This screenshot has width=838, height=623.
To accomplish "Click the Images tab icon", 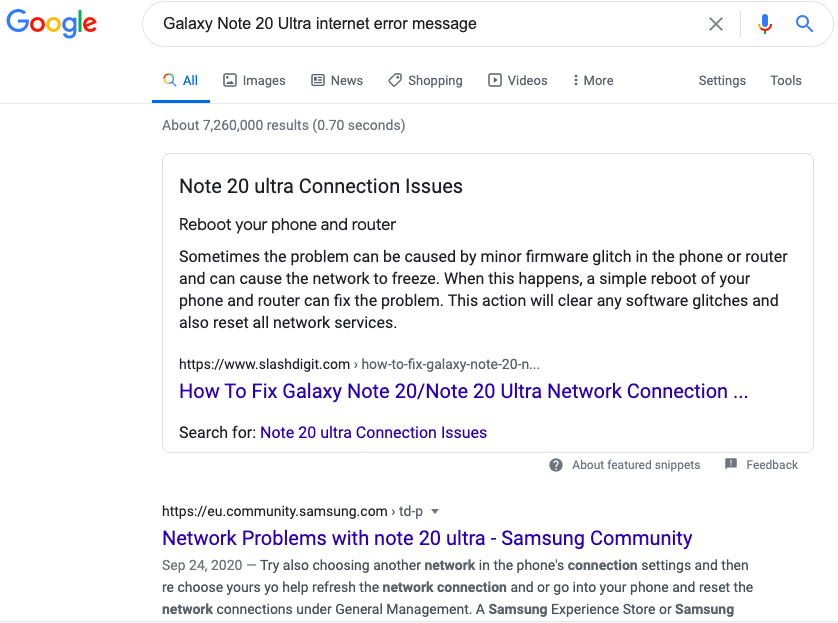I will point(230,80).
